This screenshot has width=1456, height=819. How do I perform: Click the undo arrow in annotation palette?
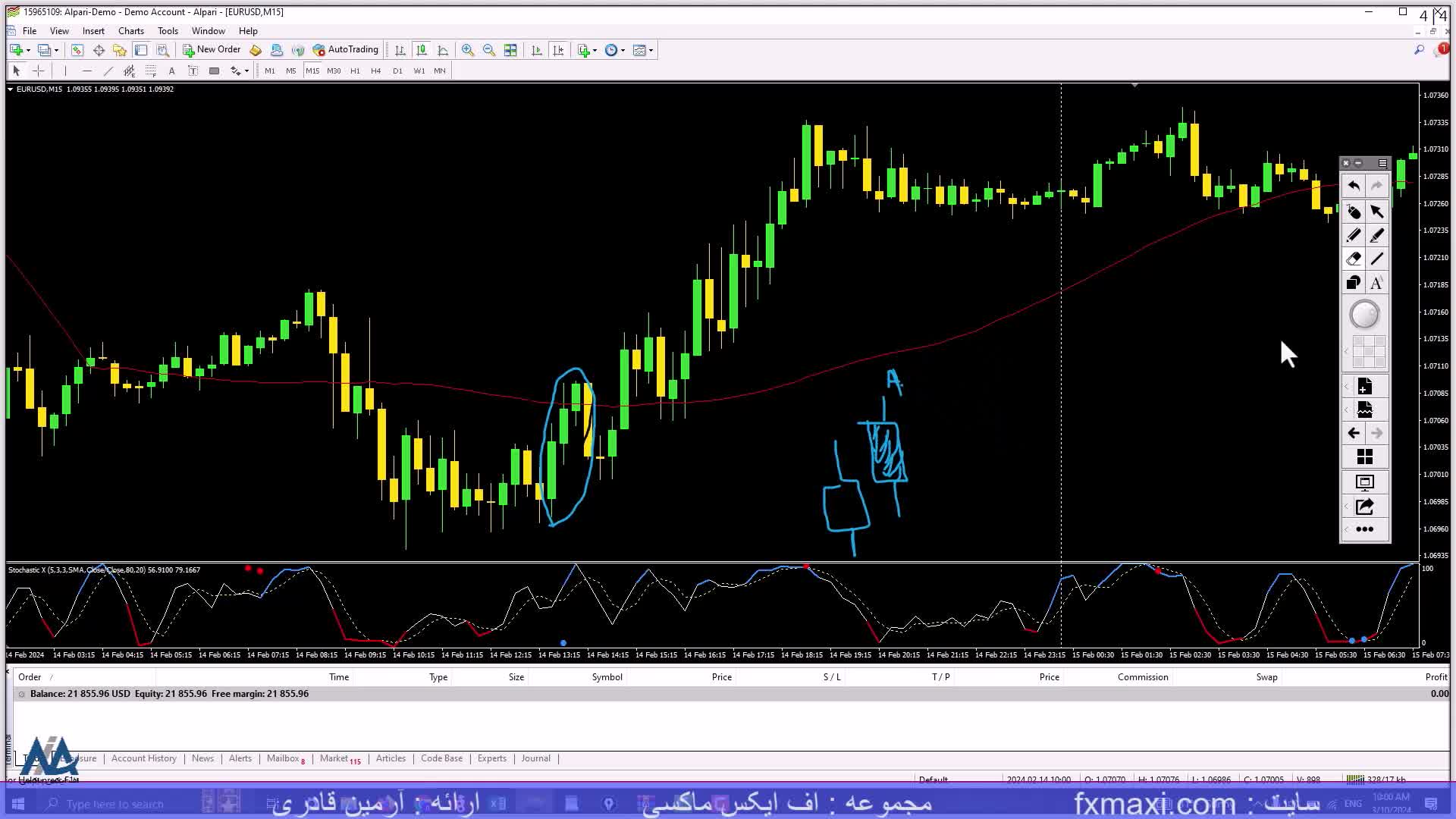pyautogui.click(x=1353, y=186)
